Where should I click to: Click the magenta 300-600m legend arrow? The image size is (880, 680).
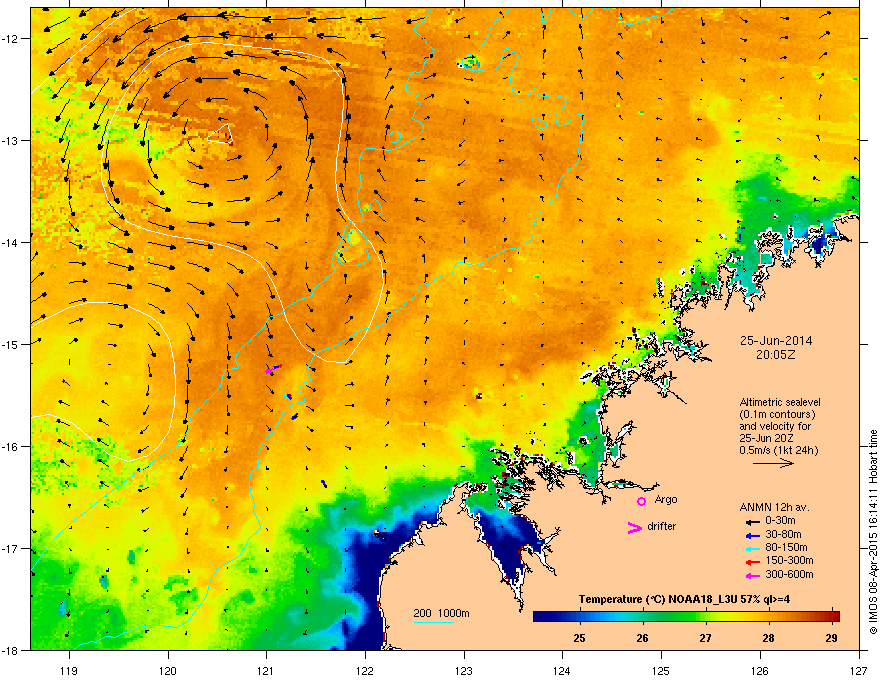[753, 575]
